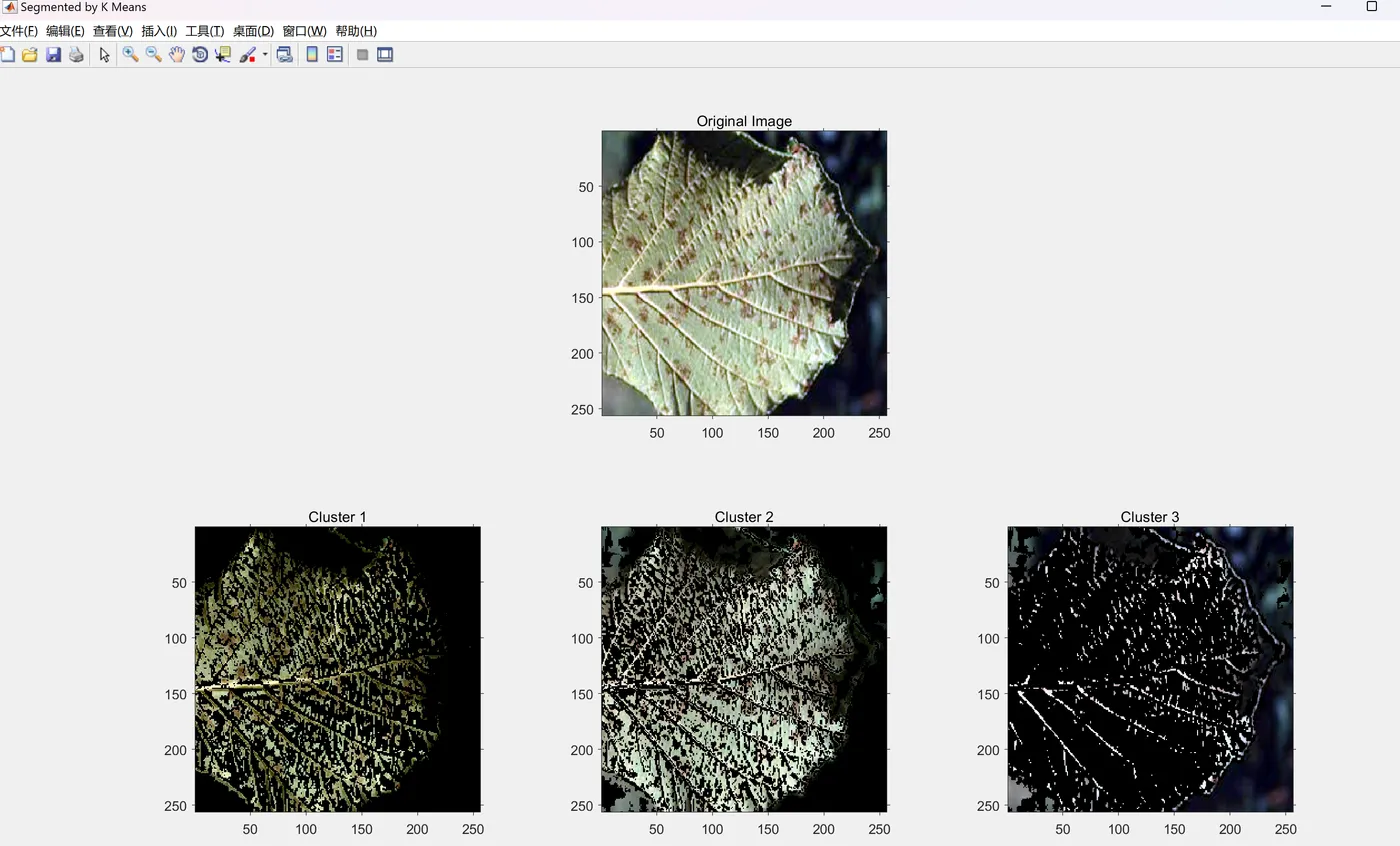The width and height of the screenshot is (1400, 846).
Task: Click the Show Plot Tools icon
Action: tap(385, 54)
